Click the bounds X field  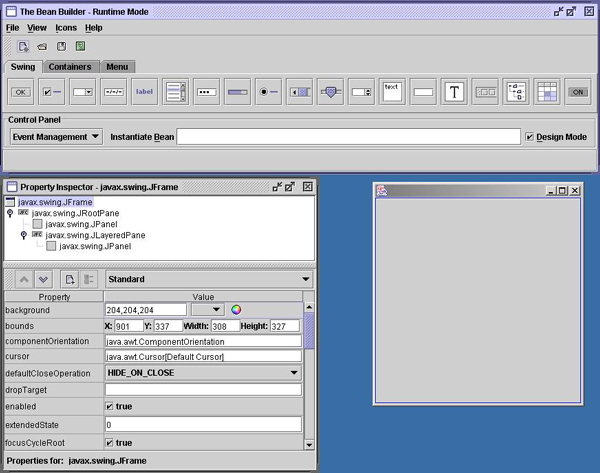coord(129,326)
